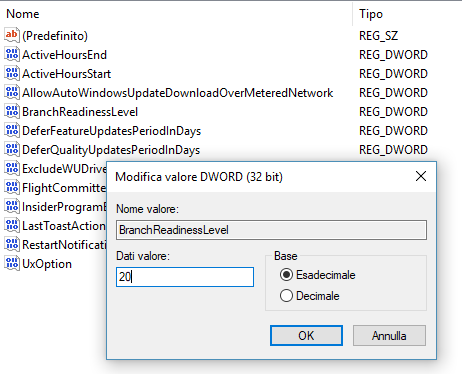
Task: Click into the Dati valore input field
Action: 185,277
